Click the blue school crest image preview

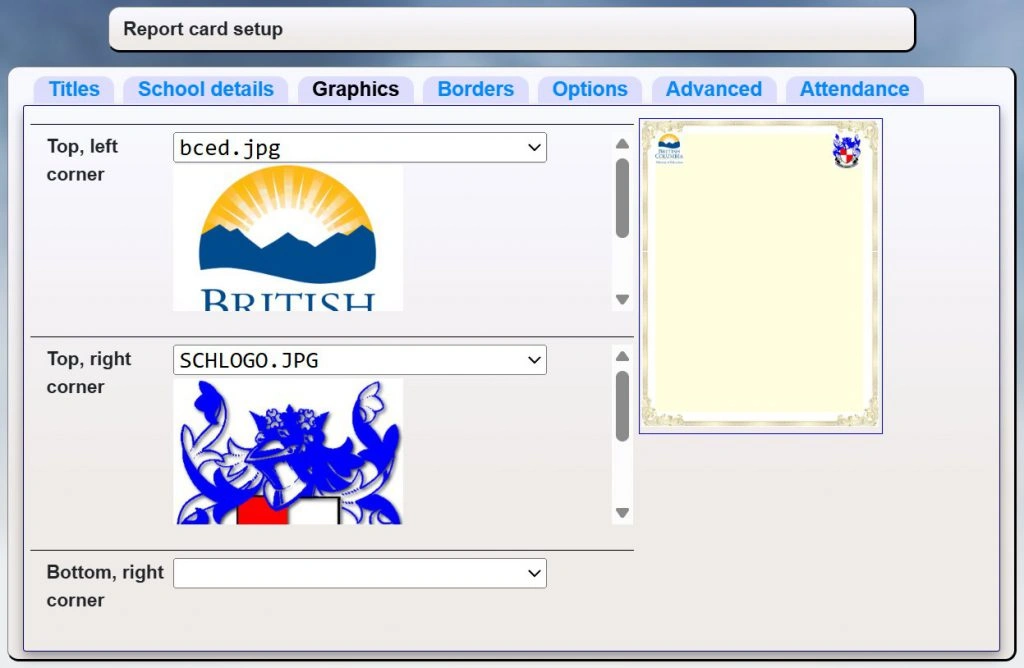pyautogui.click(x=288, y=451)
